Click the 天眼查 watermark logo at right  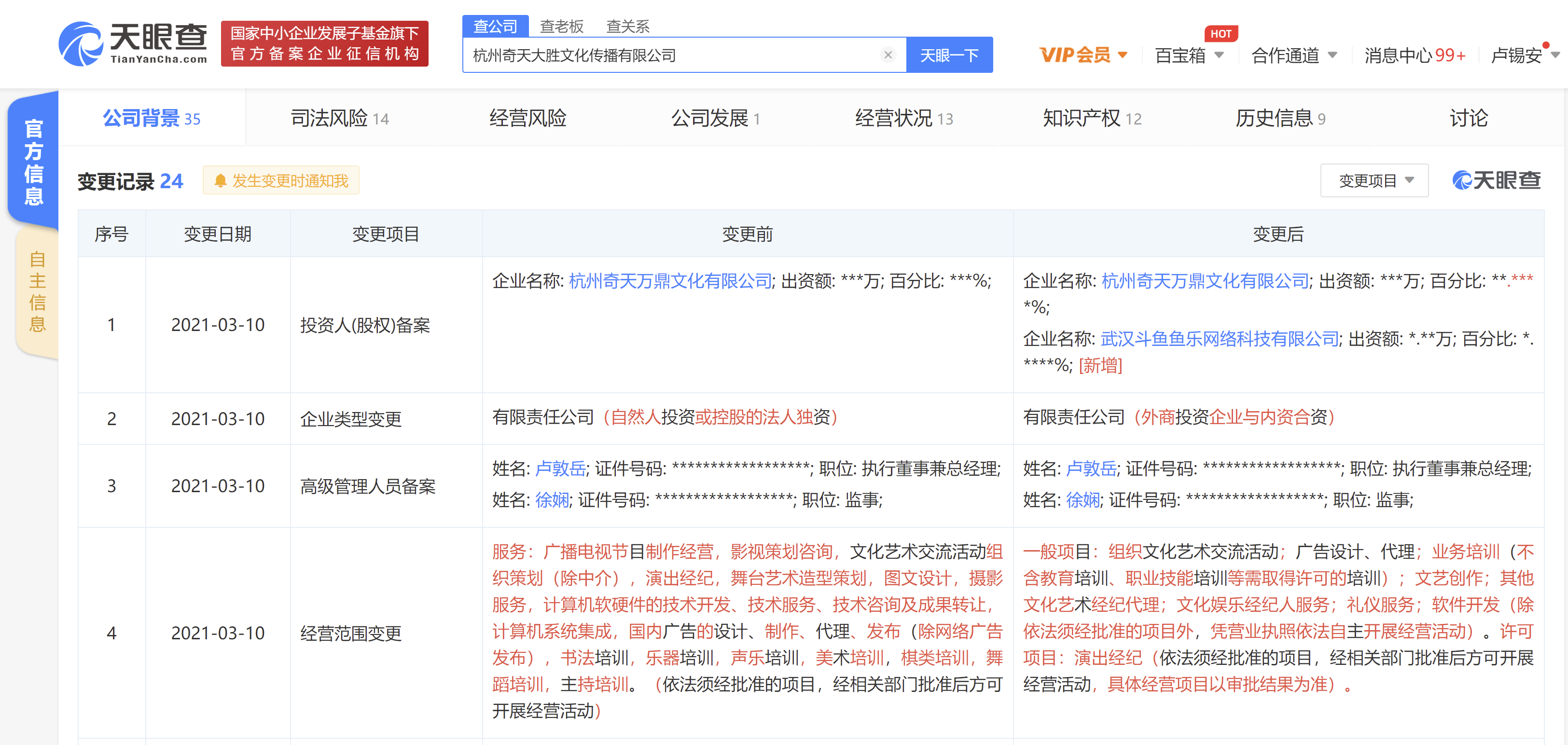(1496, 180)
